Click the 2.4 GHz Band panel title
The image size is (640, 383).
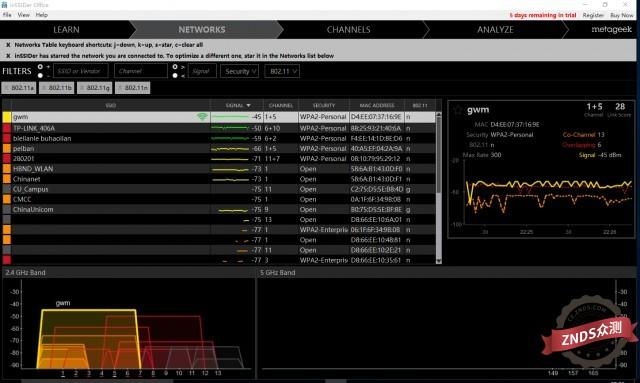[x=25, y=272]
